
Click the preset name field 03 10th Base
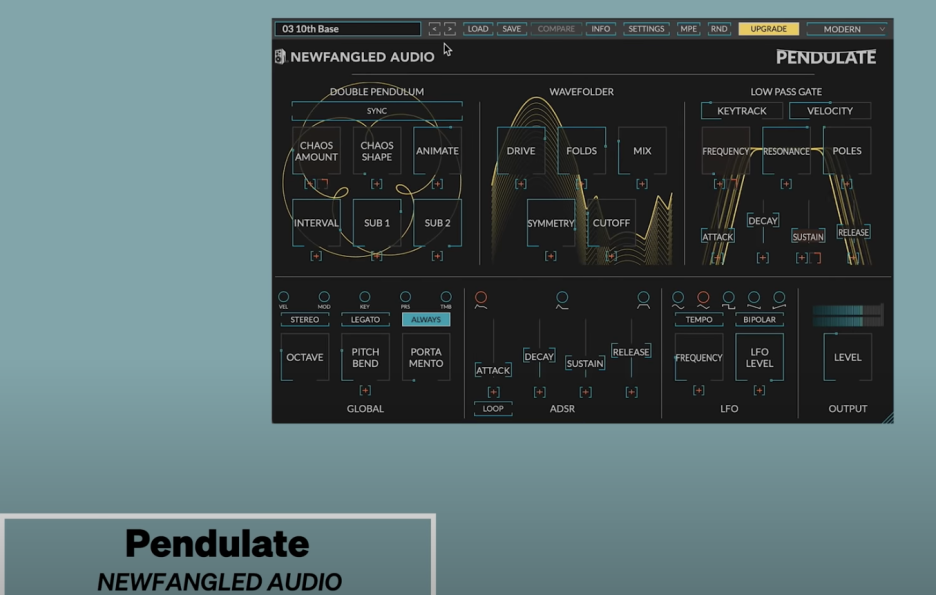point(347,29)
